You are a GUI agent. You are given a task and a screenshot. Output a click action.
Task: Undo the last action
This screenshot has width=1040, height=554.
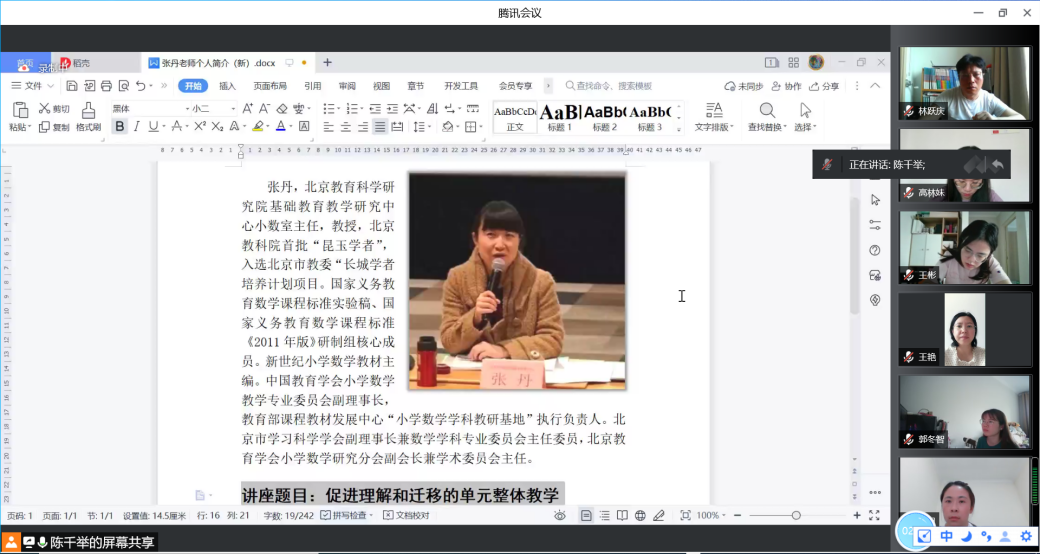point(140,86)
